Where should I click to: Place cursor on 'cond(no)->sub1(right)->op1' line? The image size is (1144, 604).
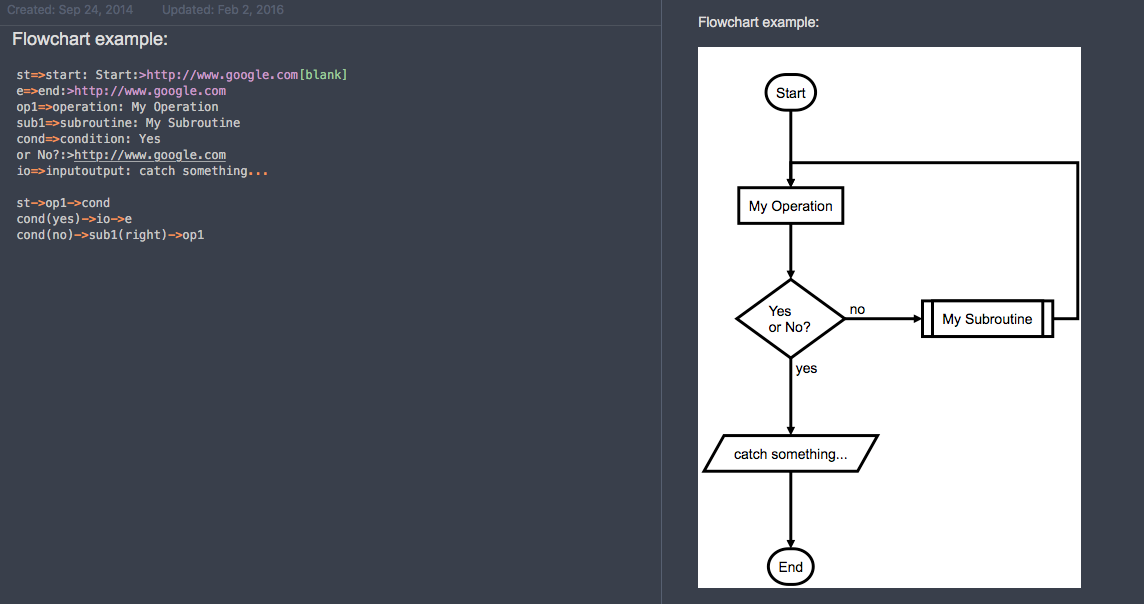[110, 235]
